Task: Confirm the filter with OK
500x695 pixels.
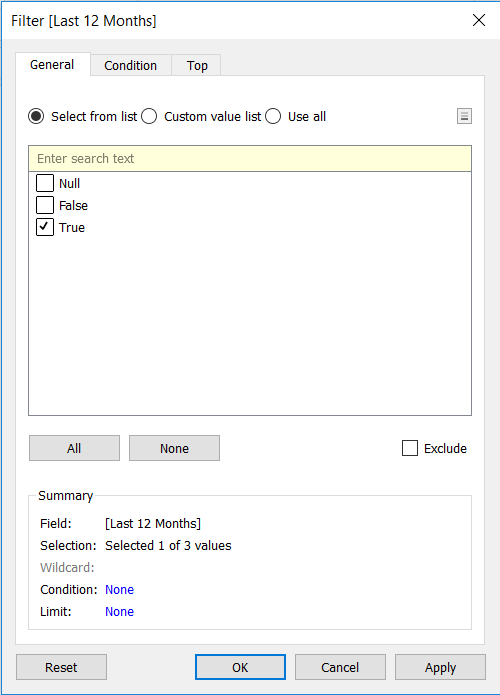Action: (x=240, y=667)
